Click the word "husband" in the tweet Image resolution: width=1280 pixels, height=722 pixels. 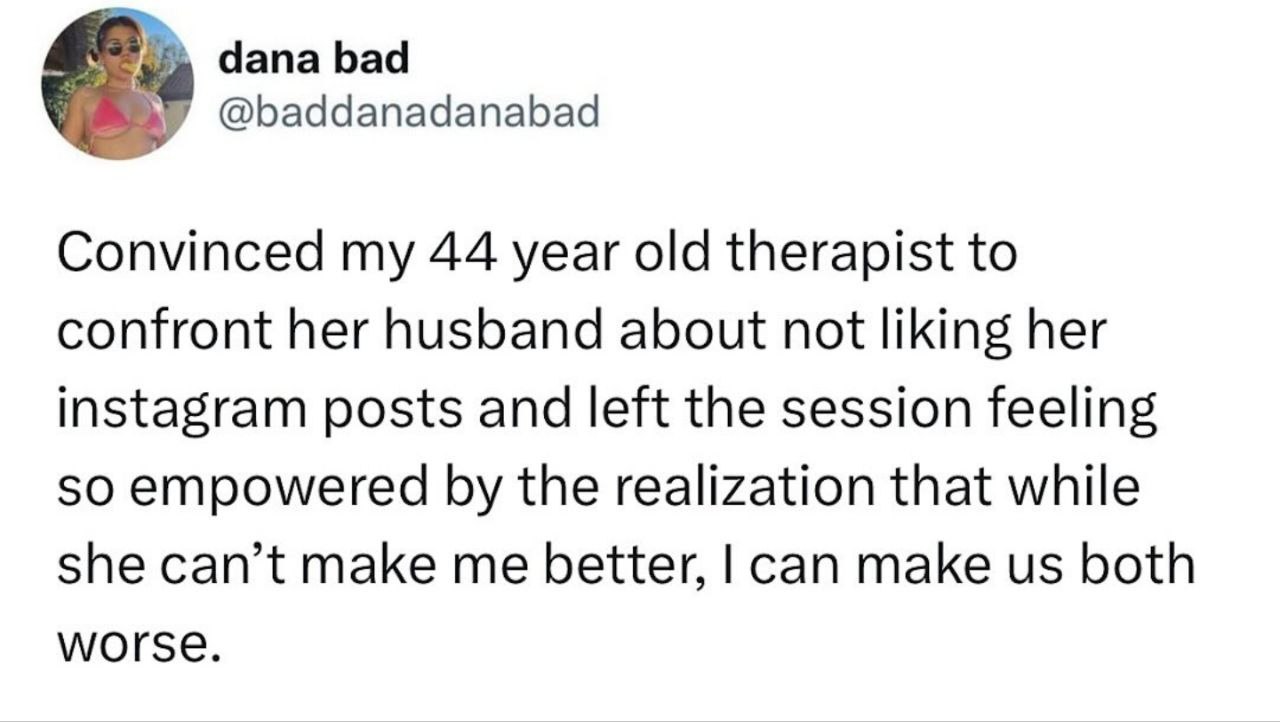(498, 332)
